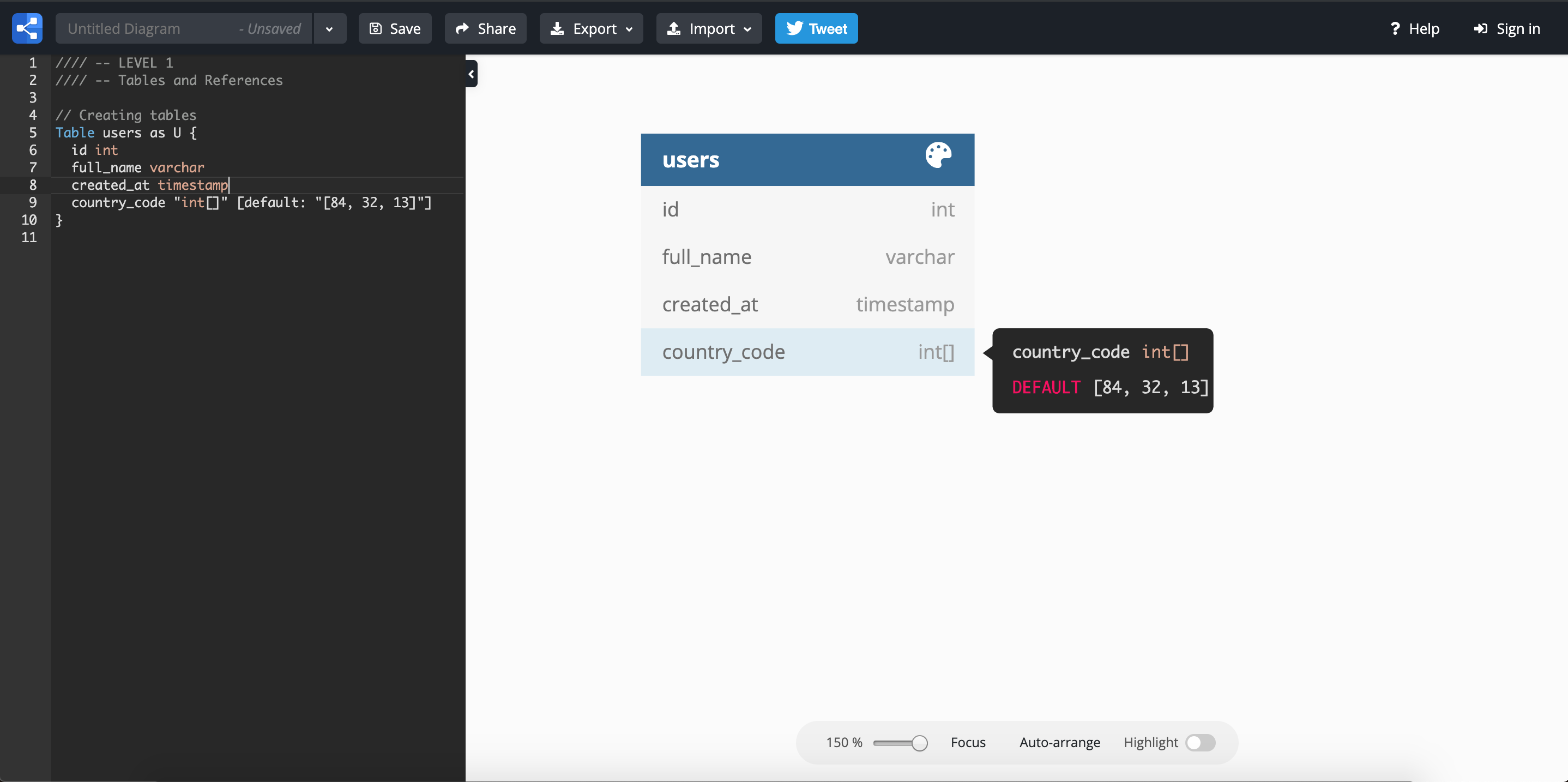Click the Sign in icon

click(x=1480, y=28)
